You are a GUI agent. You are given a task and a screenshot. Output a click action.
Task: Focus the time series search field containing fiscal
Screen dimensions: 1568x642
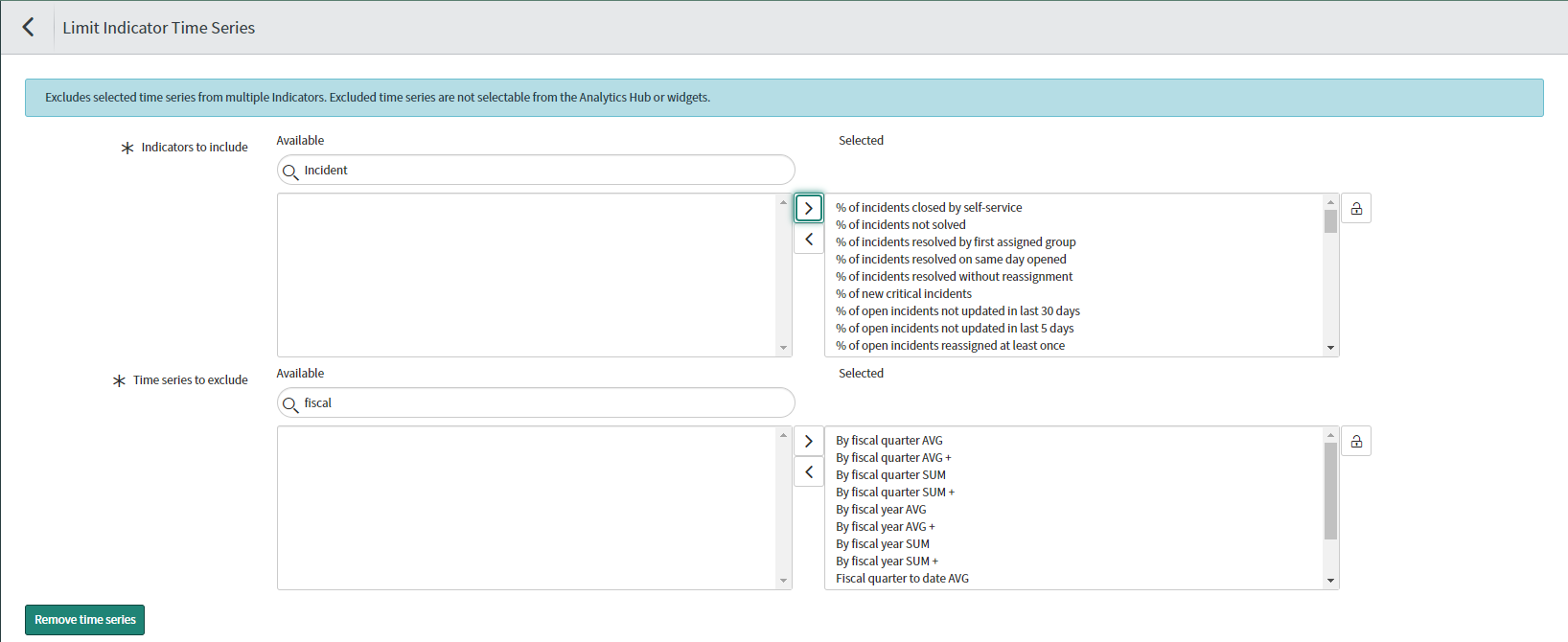pos(536,402)
